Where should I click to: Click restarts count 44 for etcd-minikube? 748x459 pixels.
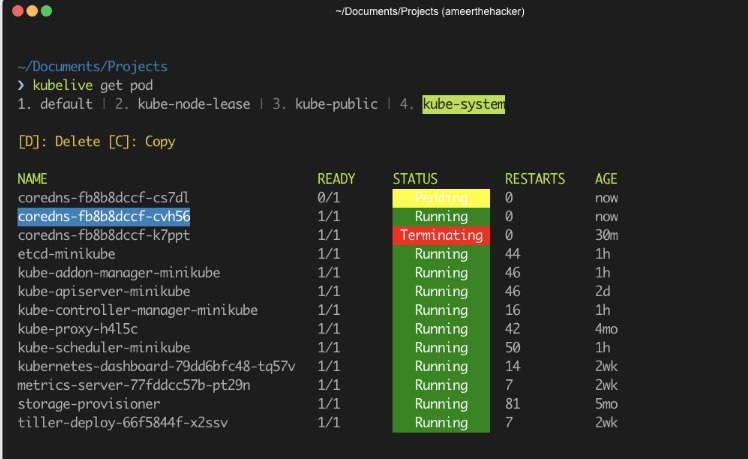pos(512,254)
